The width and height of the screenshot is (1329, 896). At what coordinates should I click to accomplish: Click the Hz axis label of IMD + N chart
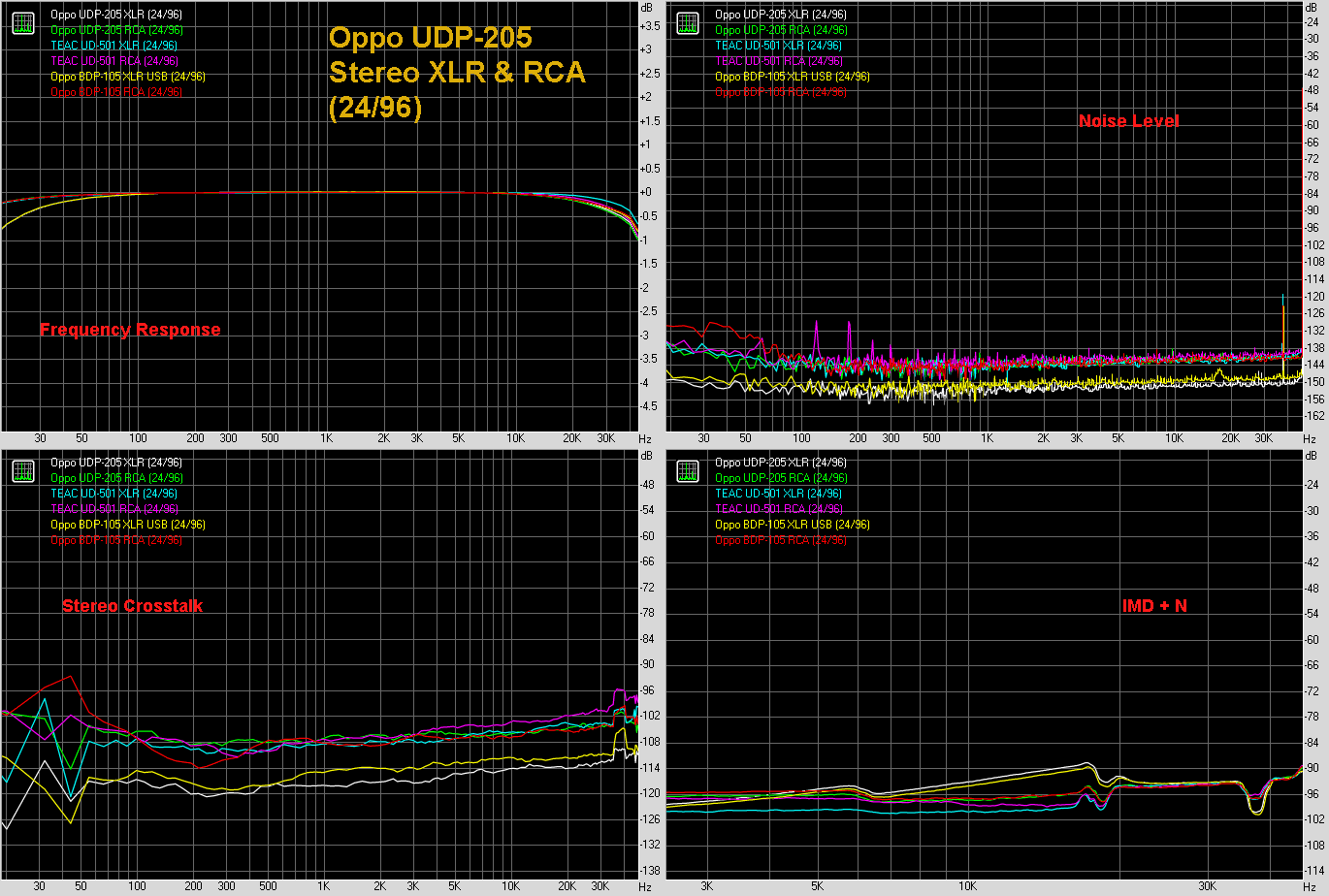pos(1311,887)
